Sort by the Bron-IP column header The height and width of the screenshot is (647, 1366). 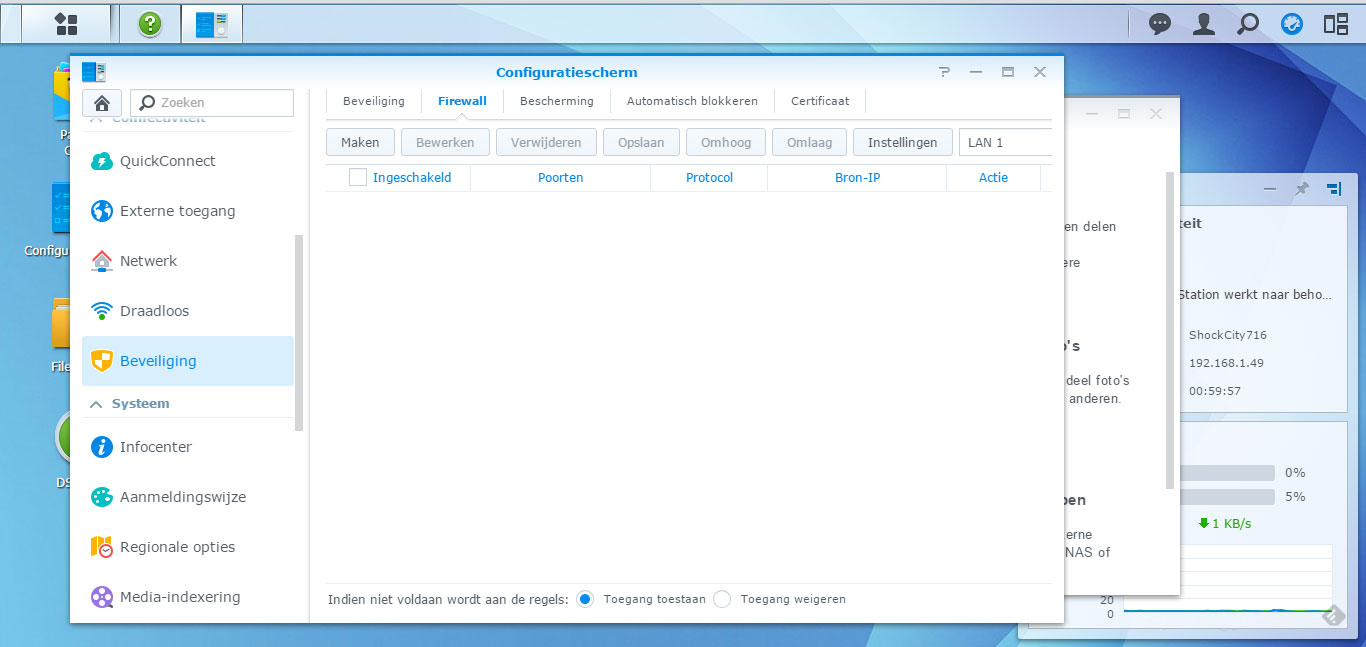click(857, 177)
